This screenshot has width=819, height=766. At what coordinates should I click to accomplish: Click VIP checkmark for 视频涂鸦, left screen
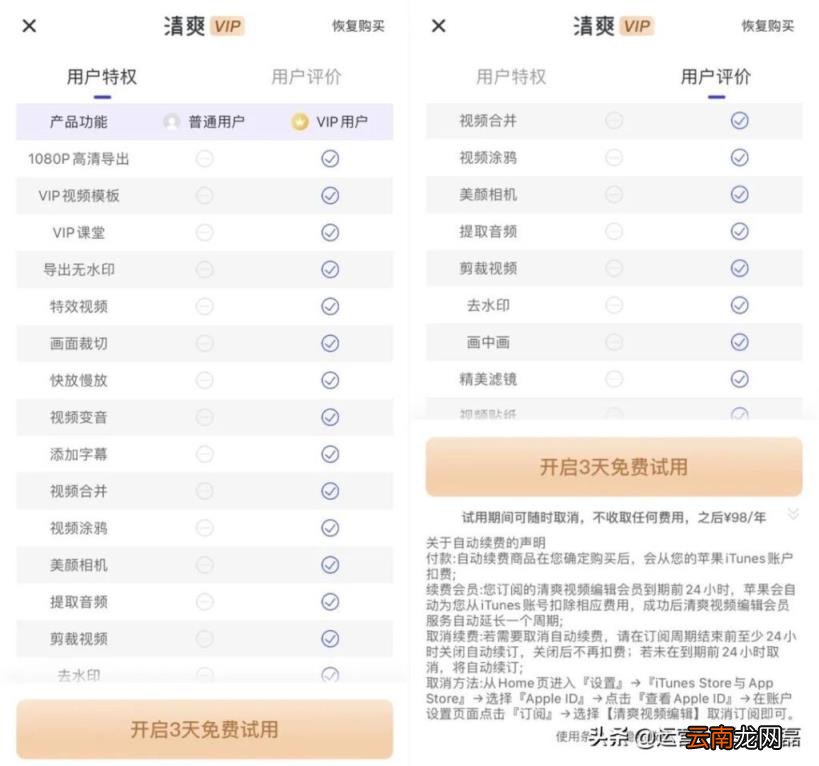(330, 528)
